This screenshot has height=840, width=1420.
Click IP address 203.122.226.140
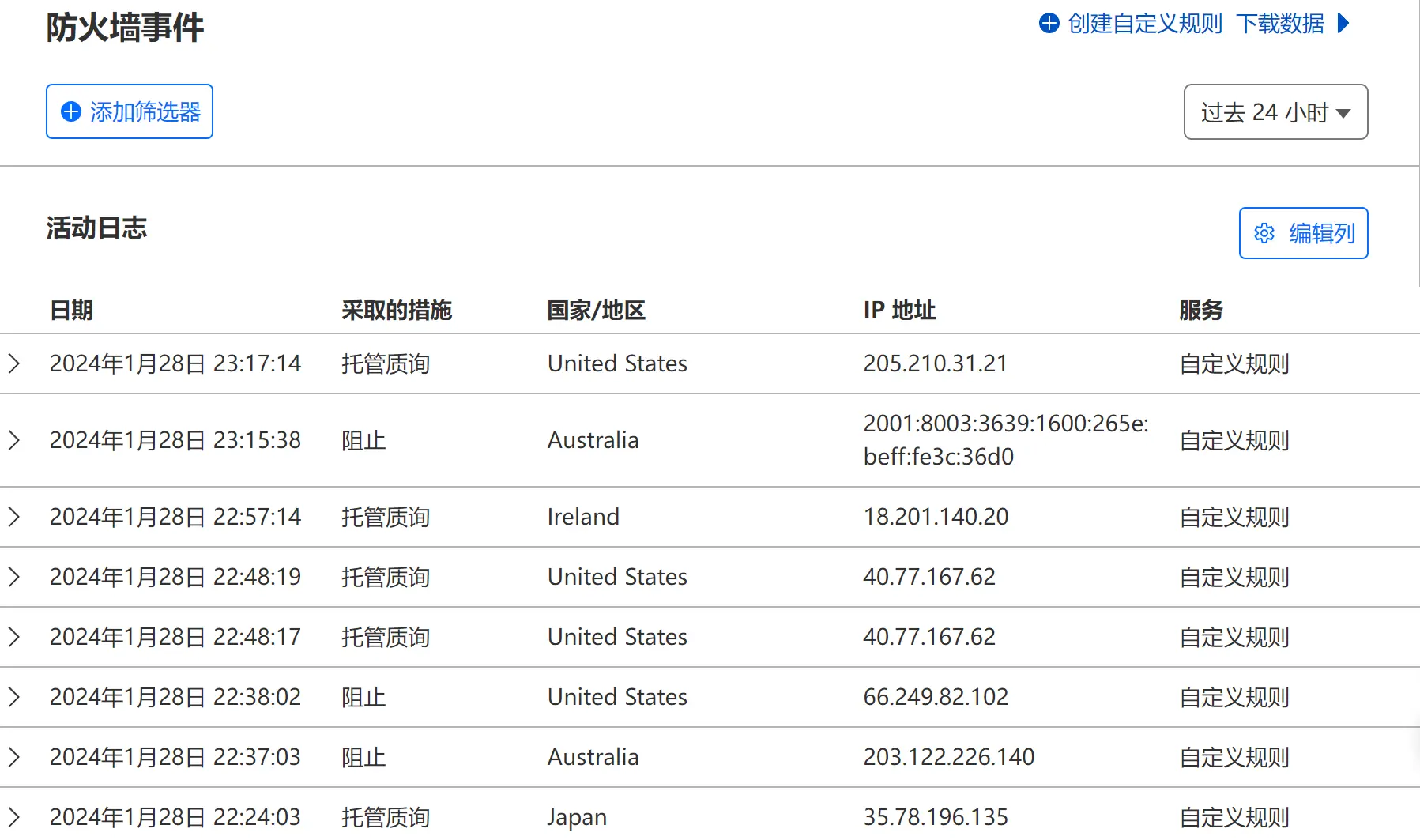coord(949,757)
